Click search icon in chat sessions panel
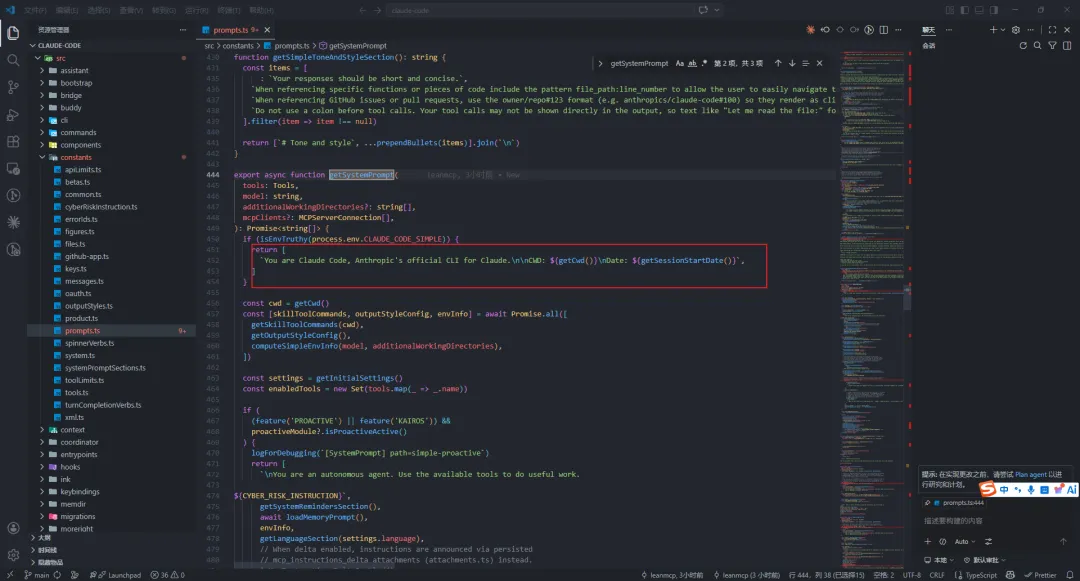Screen dimensions: 1080x581 click(x=1037, y=45)
